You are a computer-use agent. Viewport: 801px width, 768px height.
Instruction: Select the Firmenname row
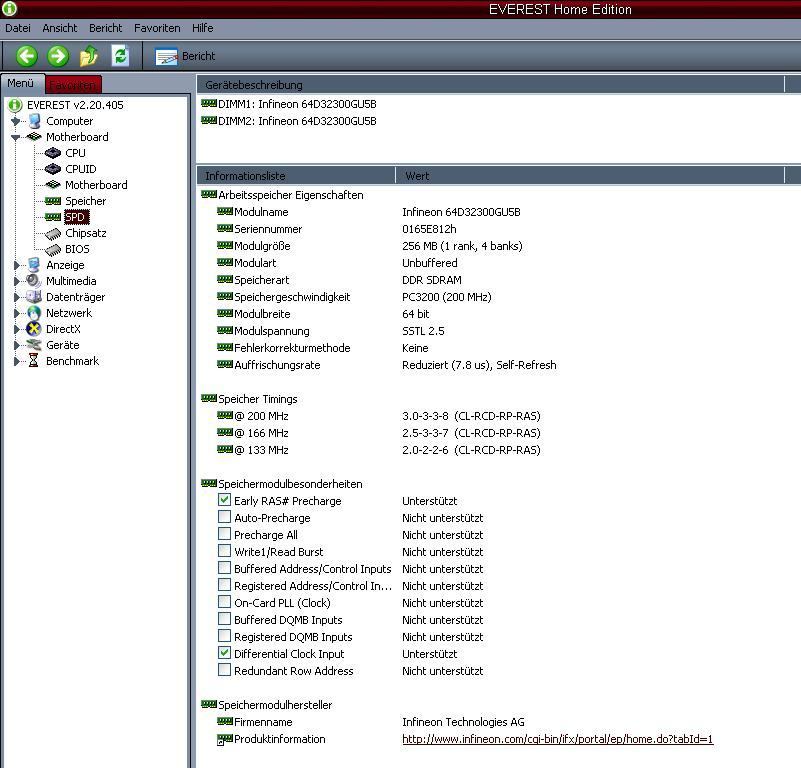point(371,722)
